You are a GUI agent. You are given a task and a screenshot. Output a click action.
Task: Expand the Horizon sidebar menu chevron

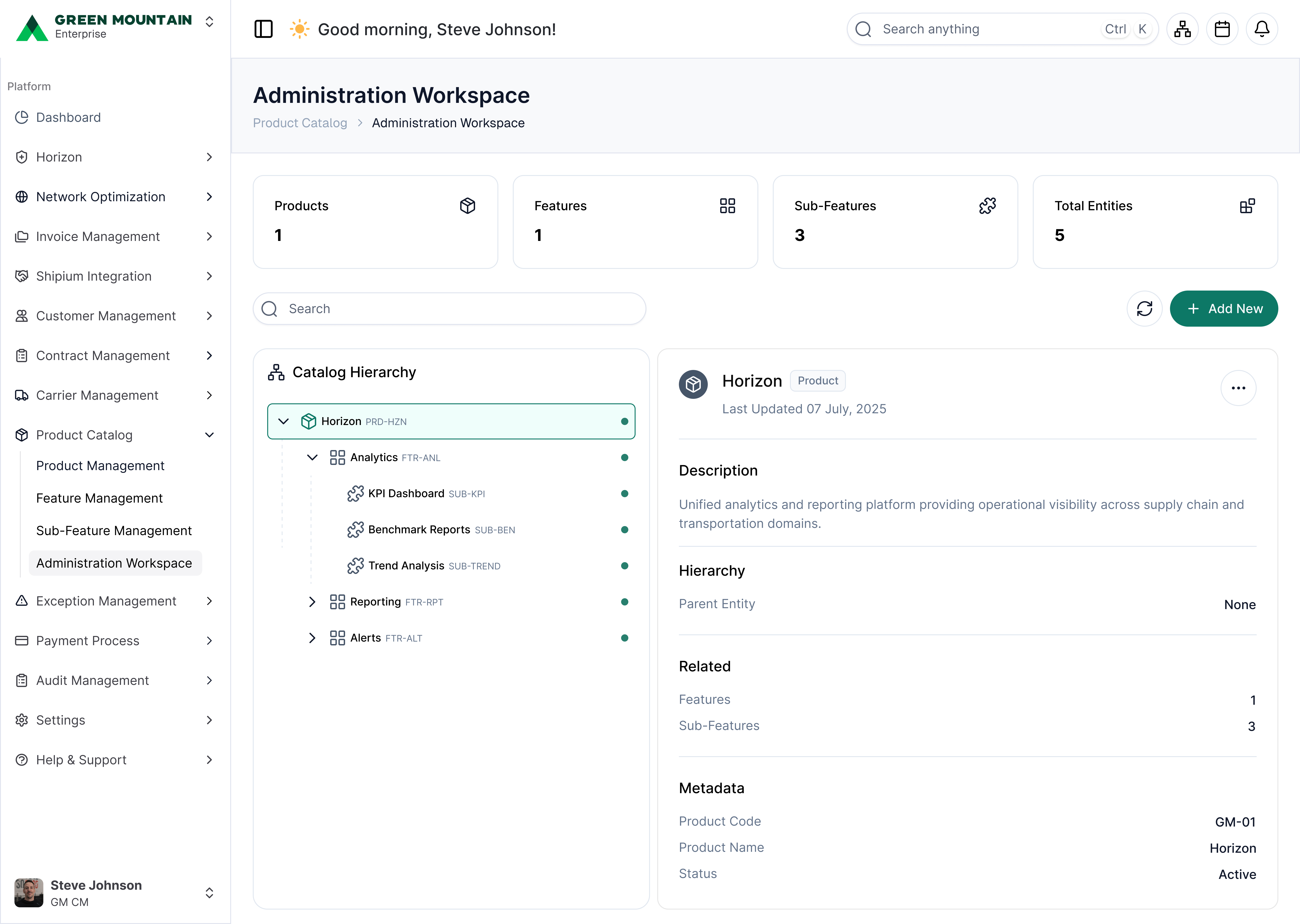[x=209, y=157]
